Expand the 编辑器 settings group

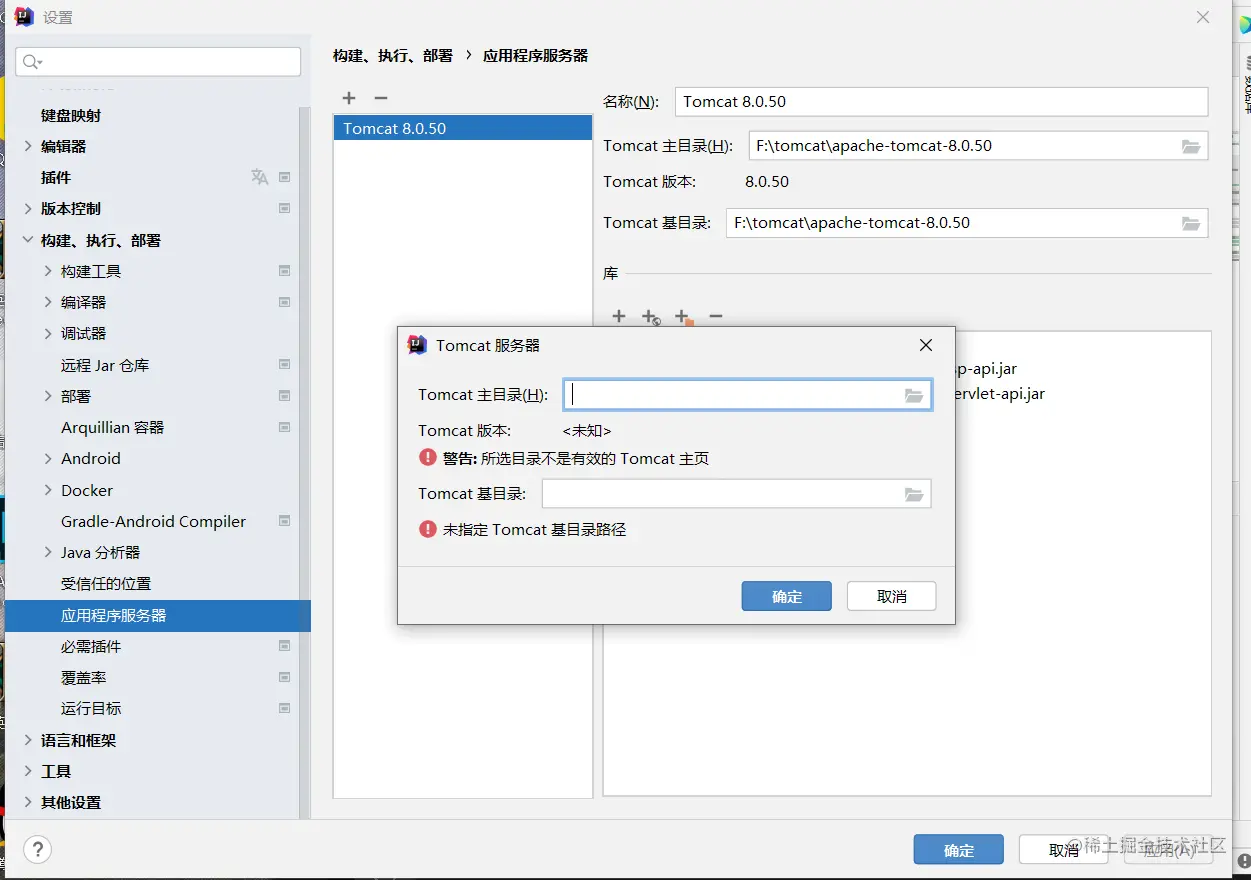pyautogui.click(x=28, y=146)
